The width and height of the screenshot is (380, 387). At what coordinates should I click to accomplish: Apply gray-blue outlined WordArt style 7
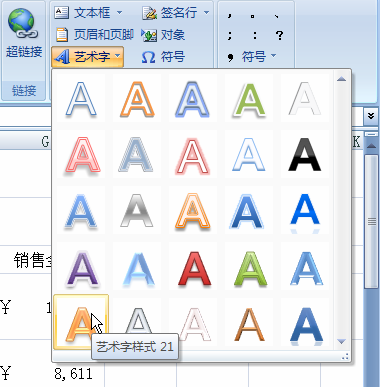tap(137, 155)
